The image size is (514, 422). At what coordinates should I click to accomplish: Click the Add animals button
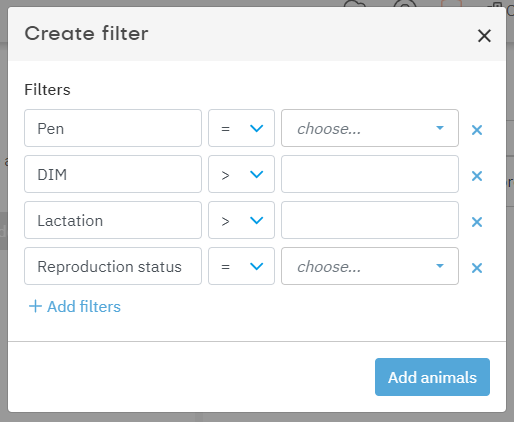432,377
